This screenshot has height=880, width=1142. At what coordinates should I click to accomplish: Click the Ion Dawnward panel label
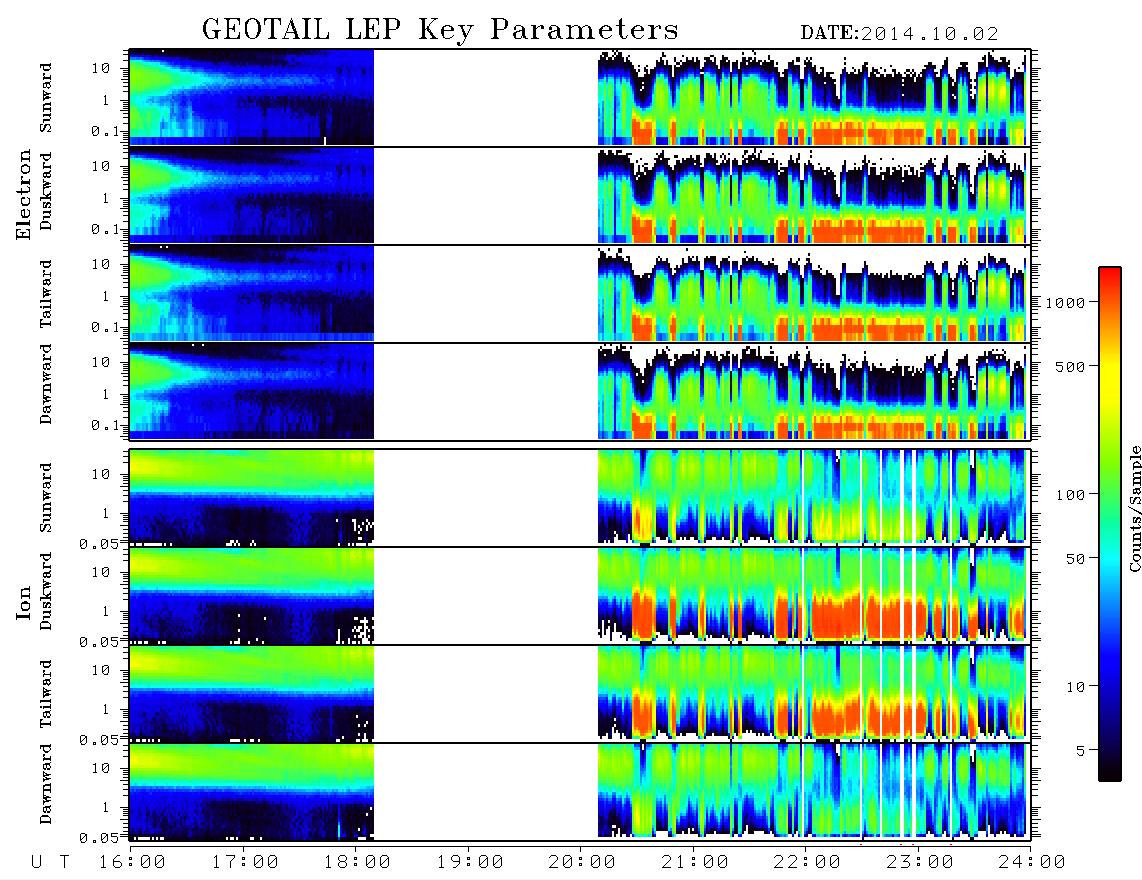pos(46,784)
